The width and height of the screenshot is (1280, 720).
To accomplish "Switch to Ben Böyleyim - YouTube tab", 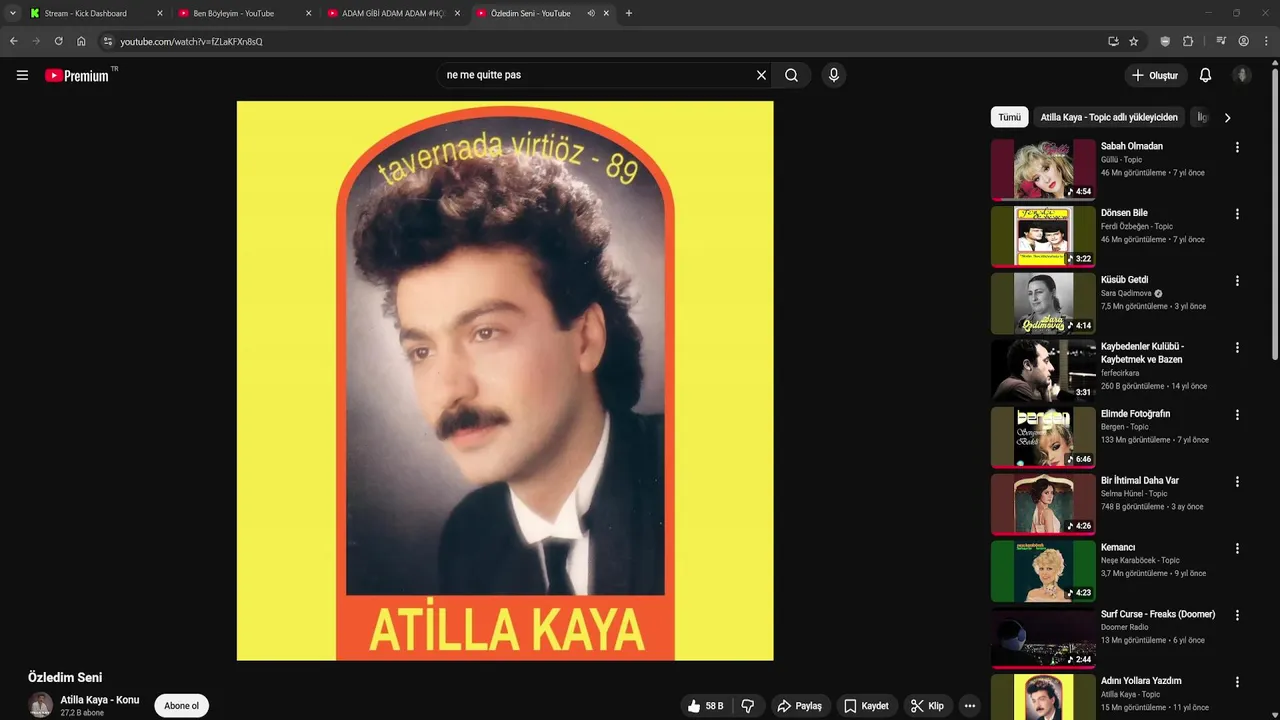I will (244, 13).
